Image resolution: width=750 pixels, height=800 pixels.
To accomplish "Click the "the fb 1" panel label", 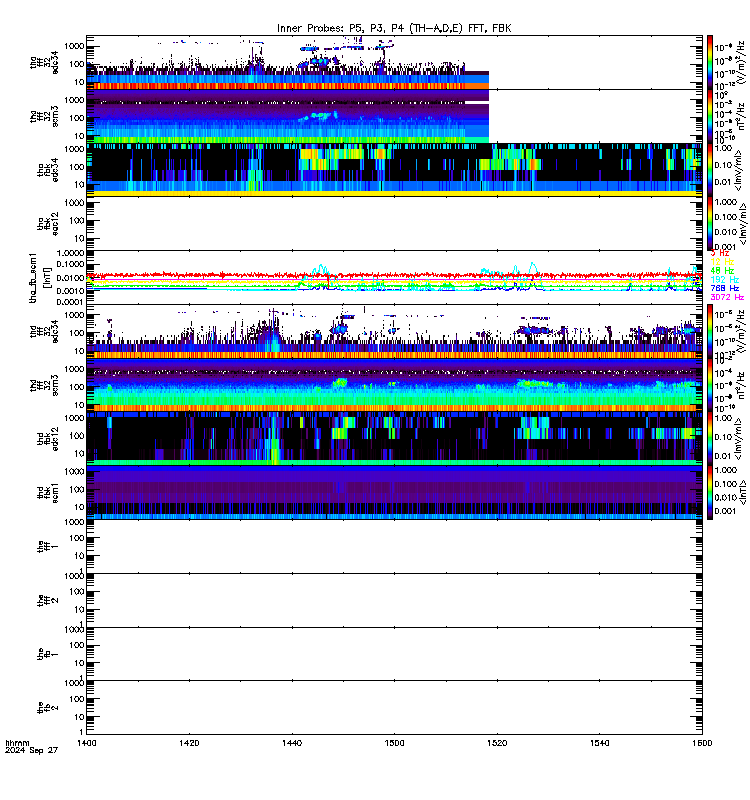I will tap(48, 655).
